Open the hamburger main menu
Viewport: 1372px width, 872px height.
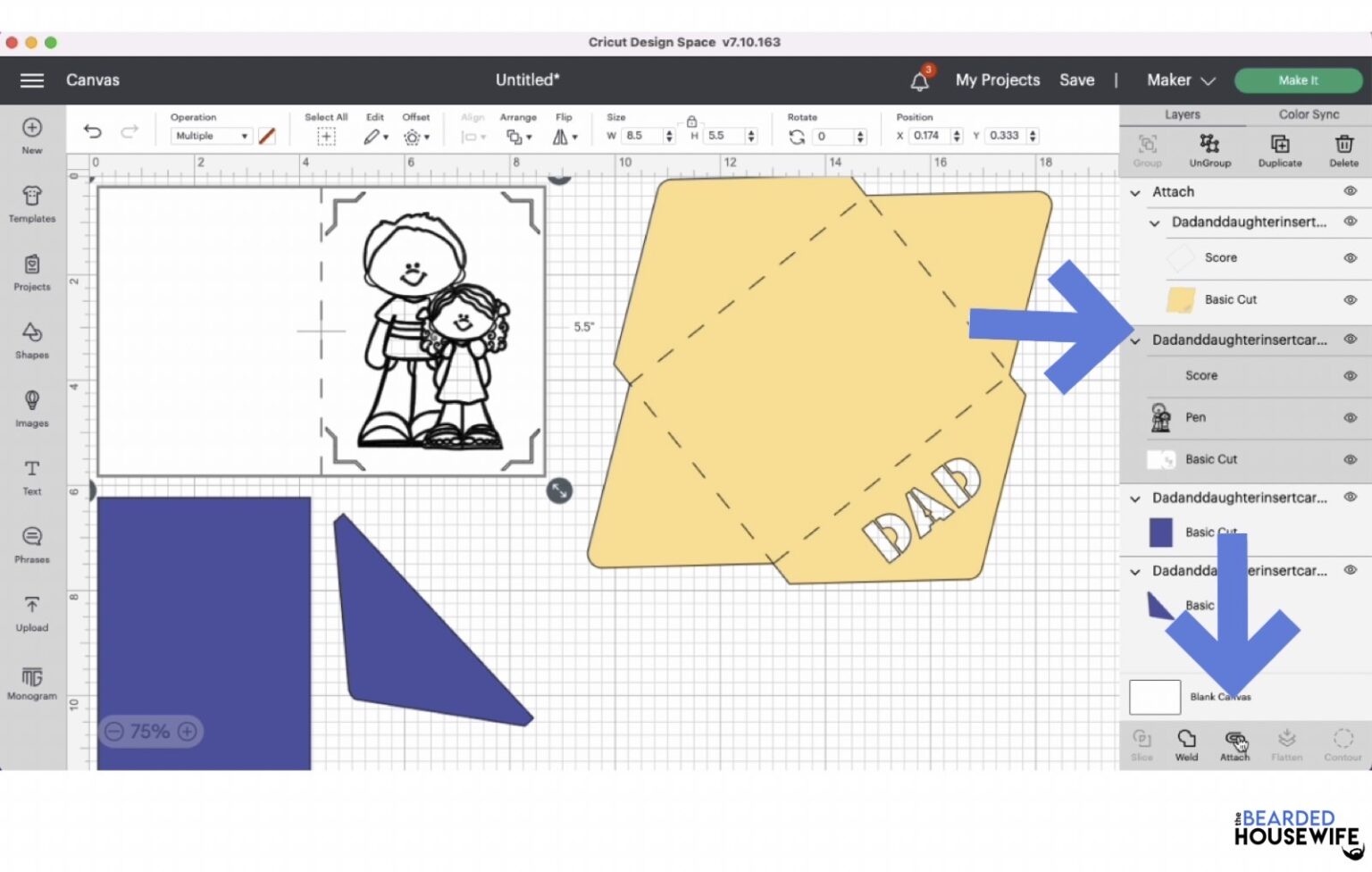pyautogui.click(x=32, y=80)
